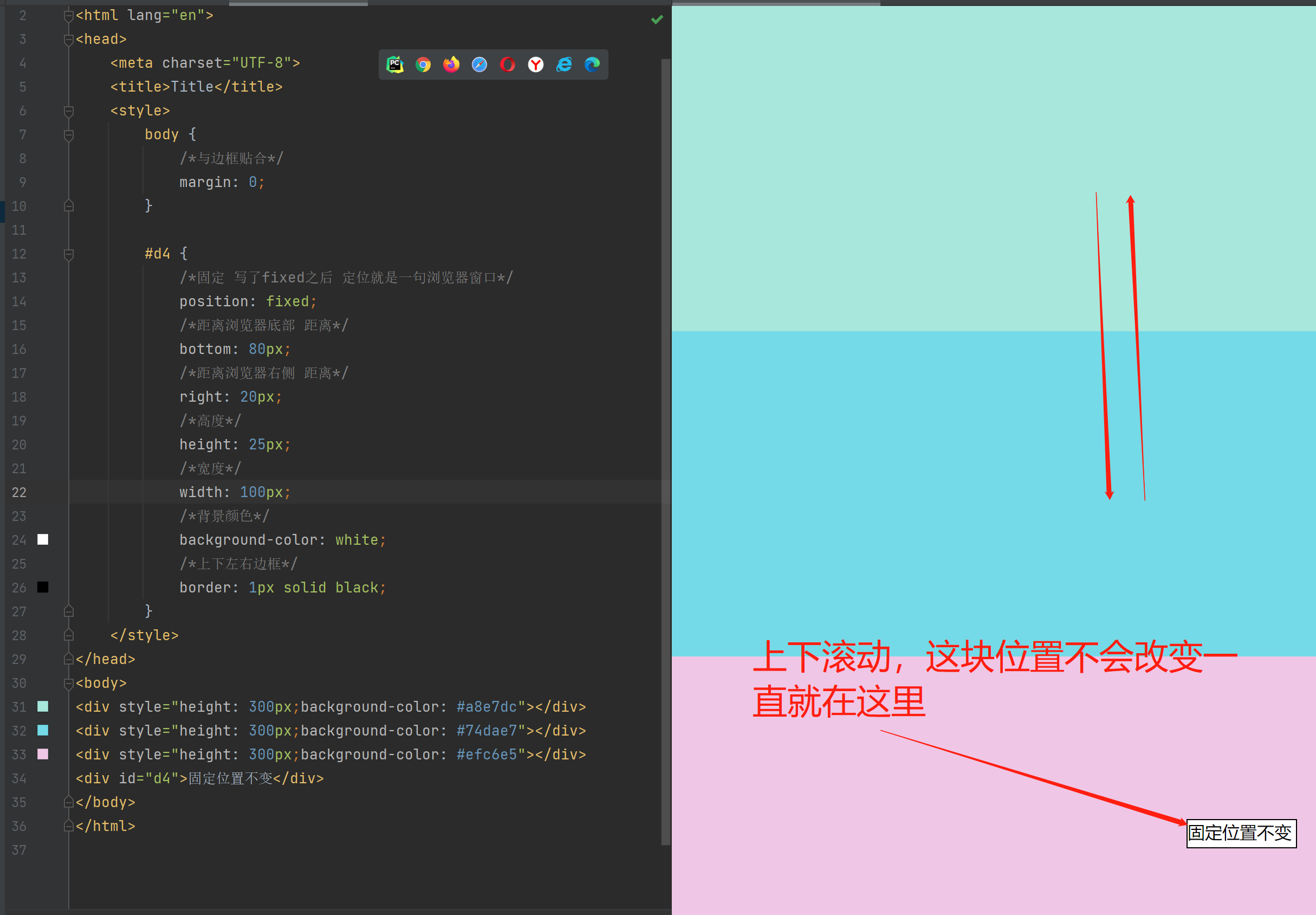Open page in Chrome browser

point(423,64)
